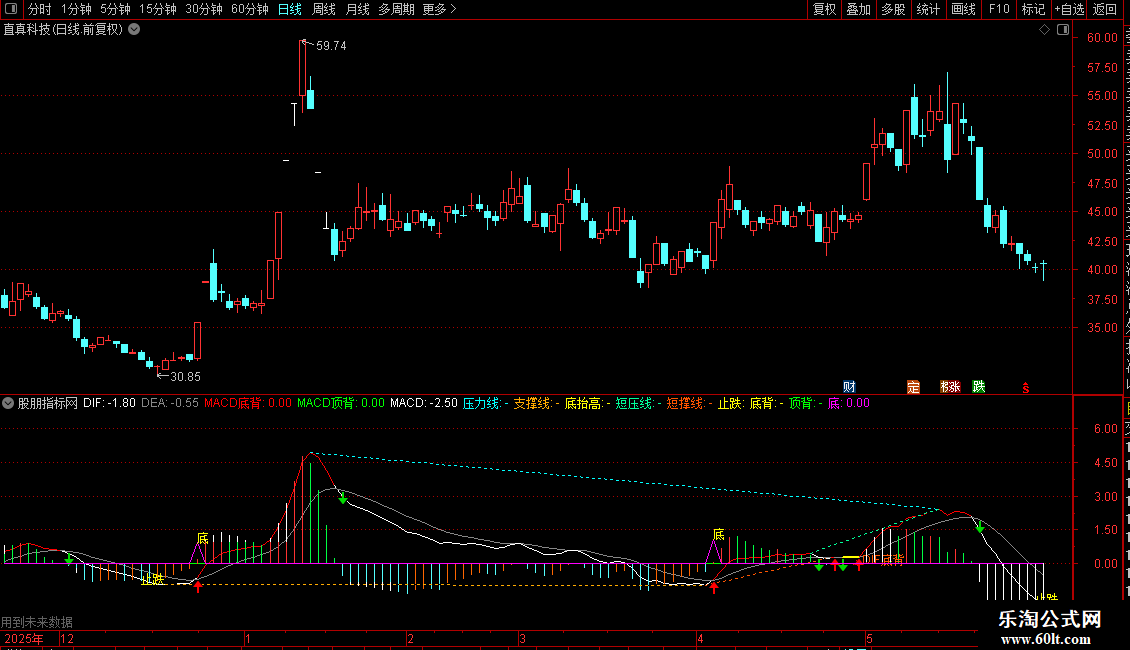Screen dimensions: 1130x650
Task: Click the 叠加 overlay button
Action: point(858,9)
